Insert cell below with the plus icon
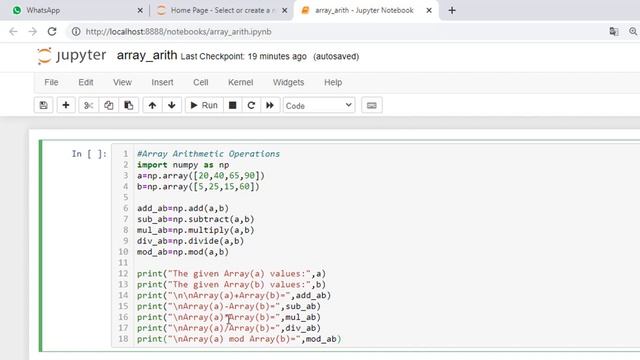The height and width of the screenshot is (360, 640). click(66, 105)
